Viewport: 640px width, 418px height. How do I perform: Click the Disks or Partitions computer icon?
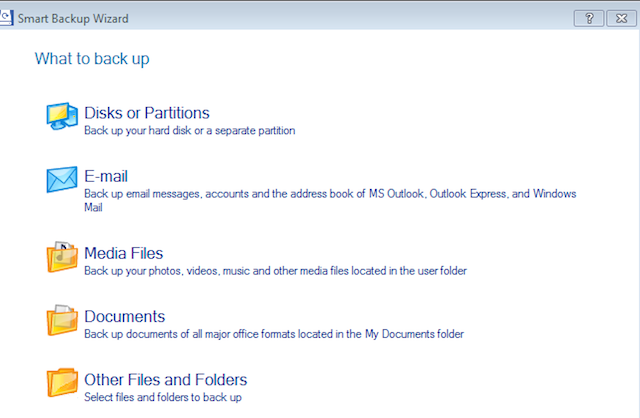[x=62, y=116]
